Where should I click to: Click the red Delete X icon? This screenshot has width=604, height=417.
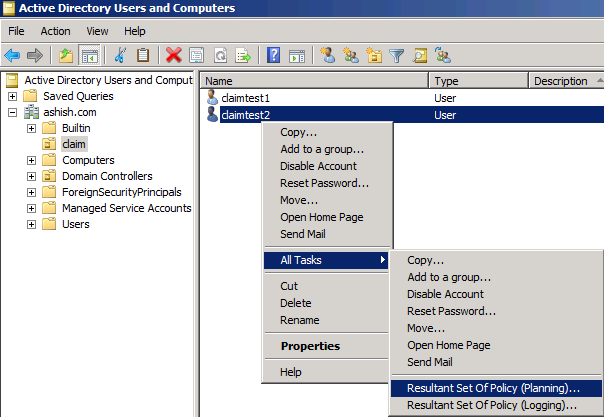tap(173, 55)
